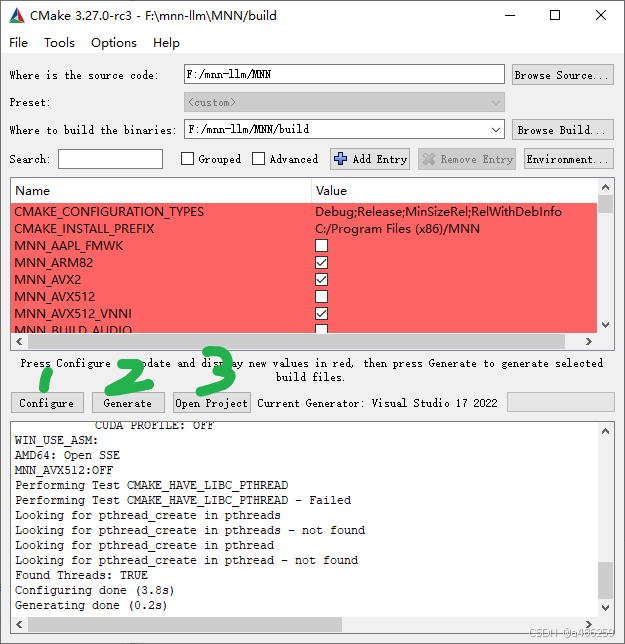This screenshot has height=644, width=625.
Task: Open the File menu
Action: coord(18,43)
